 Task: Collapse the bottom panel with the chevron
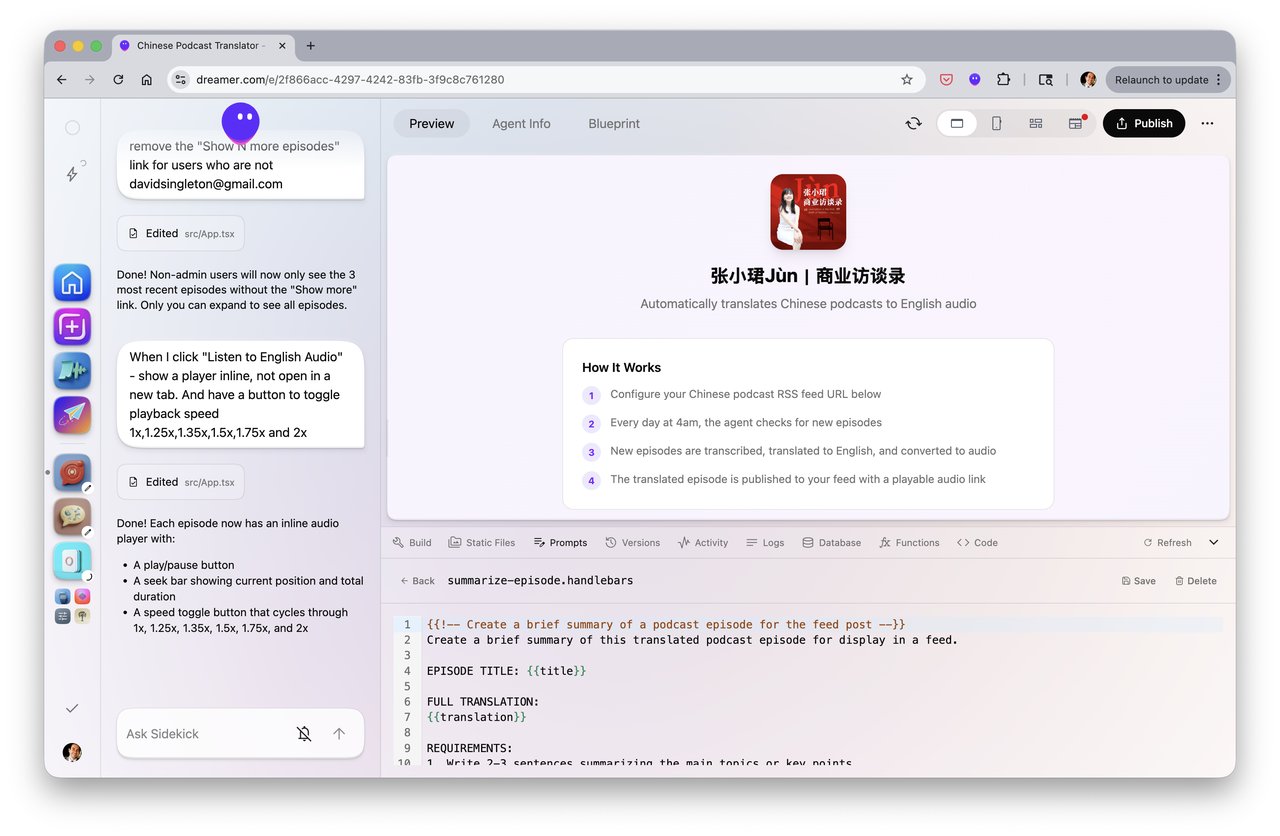1213,542
